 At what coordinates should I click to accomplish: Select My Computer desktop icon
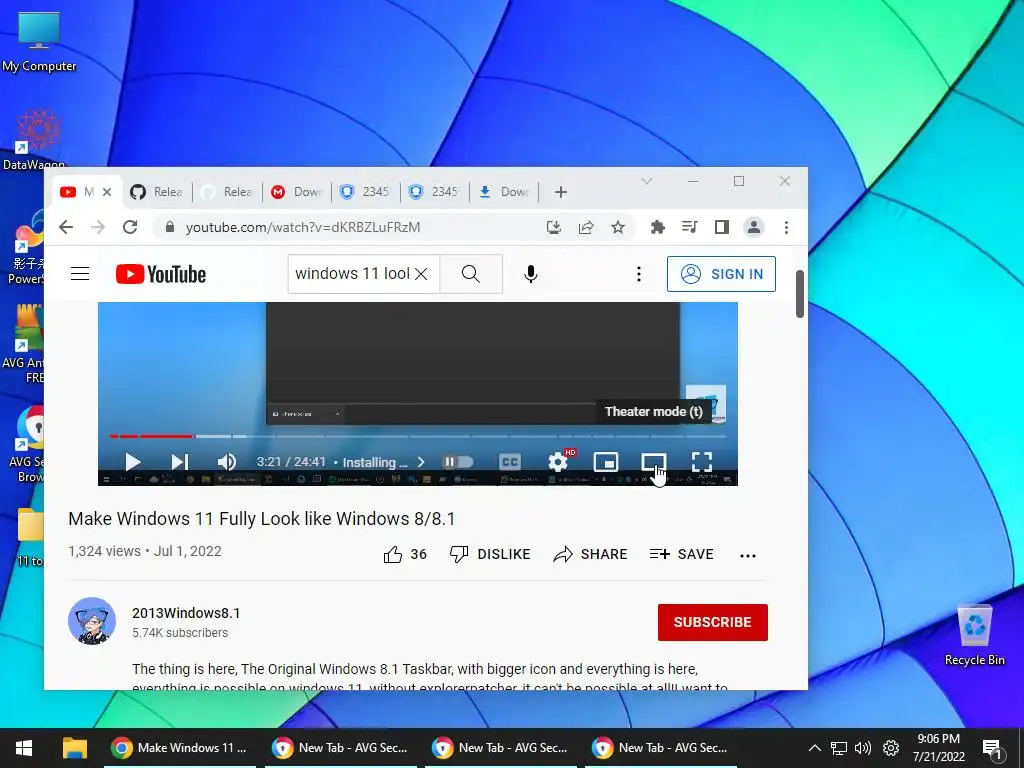point(39,42)
